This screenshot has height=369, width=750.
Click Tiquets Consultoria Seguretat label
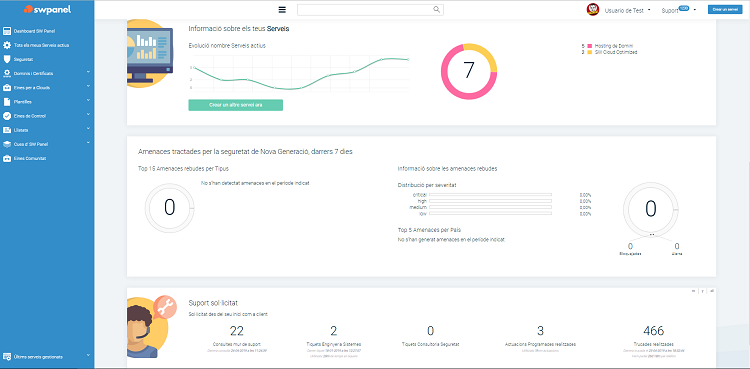(x=430, y=344)
